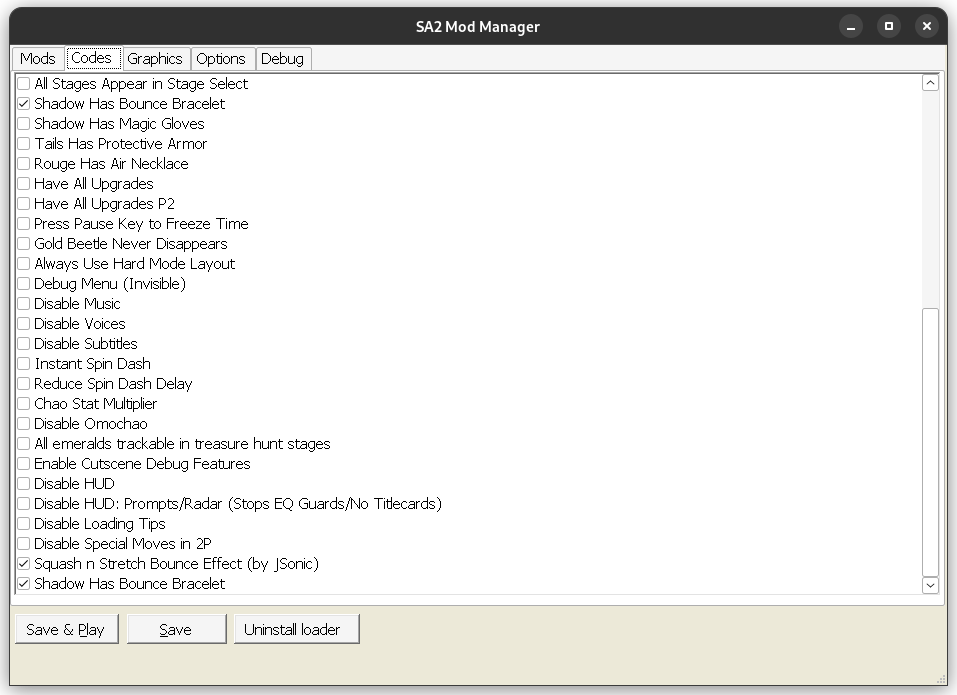Enable Instant Spin Dash
The width and height of the screenshot is (957, 695).
(x=24, y=364)
